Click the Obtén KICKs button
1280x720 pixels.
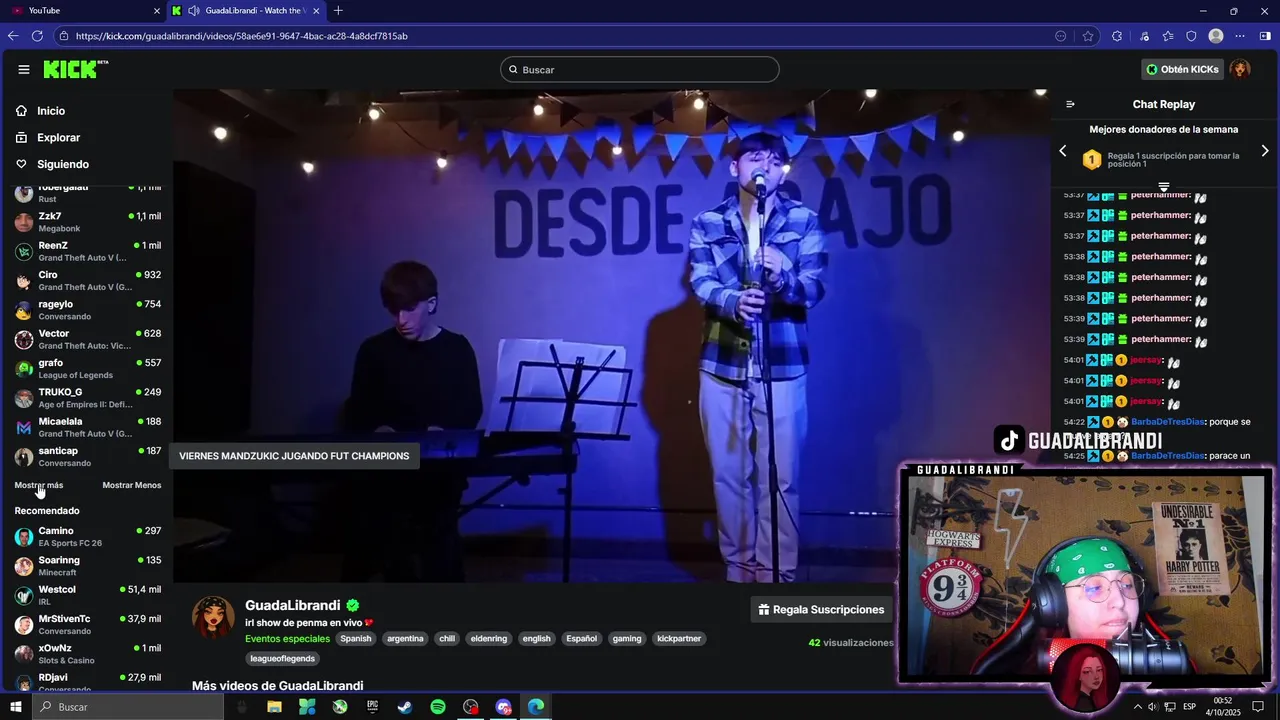(1183, 69)
